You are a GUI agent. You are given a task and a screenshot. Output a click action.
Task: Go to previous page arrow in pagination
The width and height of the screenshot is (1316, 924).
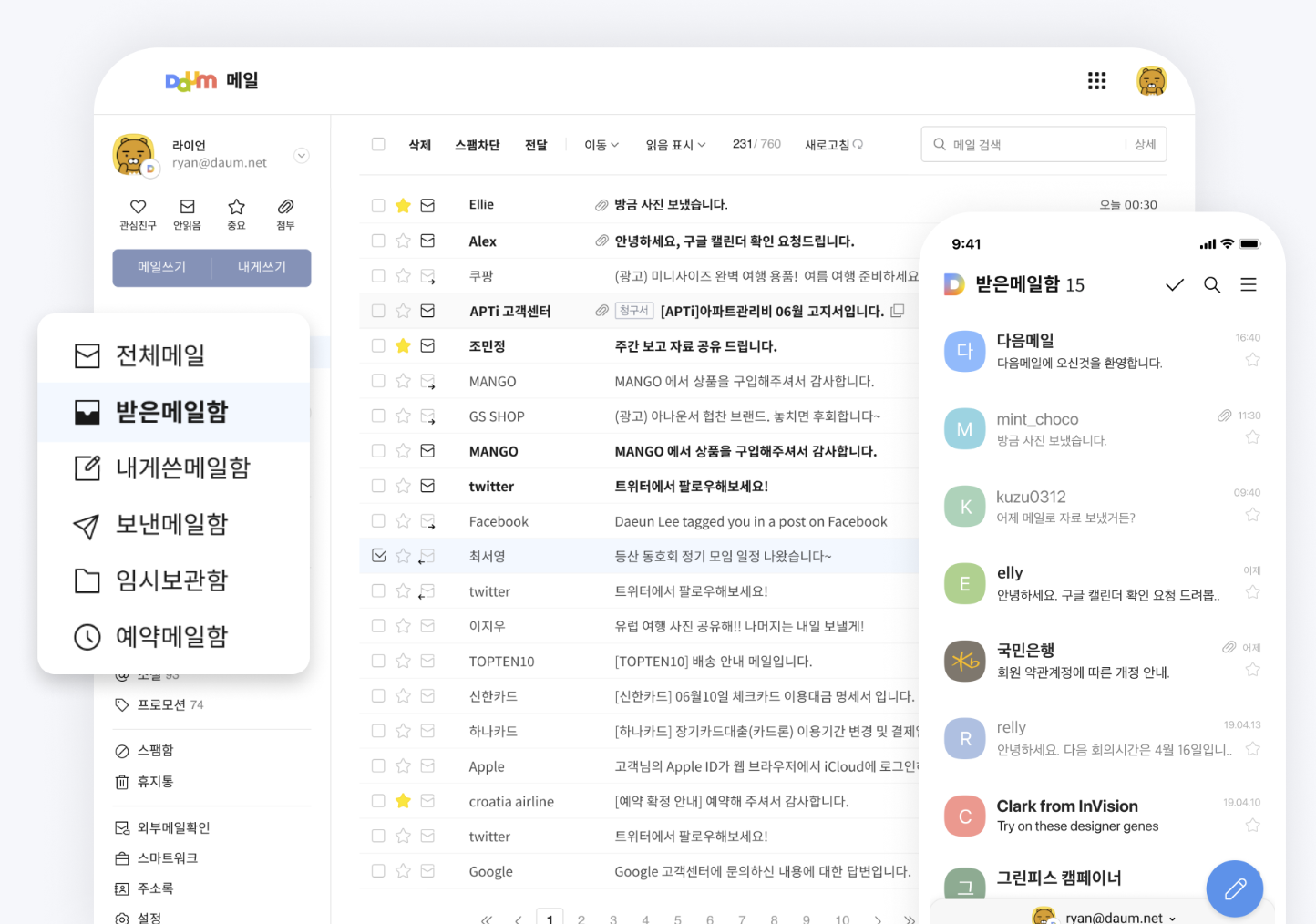pyautogui.click(x=518, y=919)
